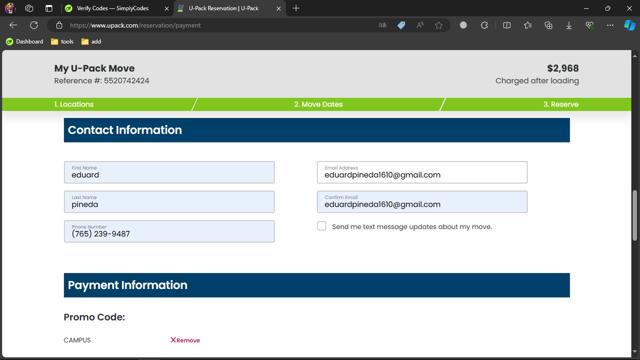Click the Reference #: 5520742424 text

click(x=102, y=81)
